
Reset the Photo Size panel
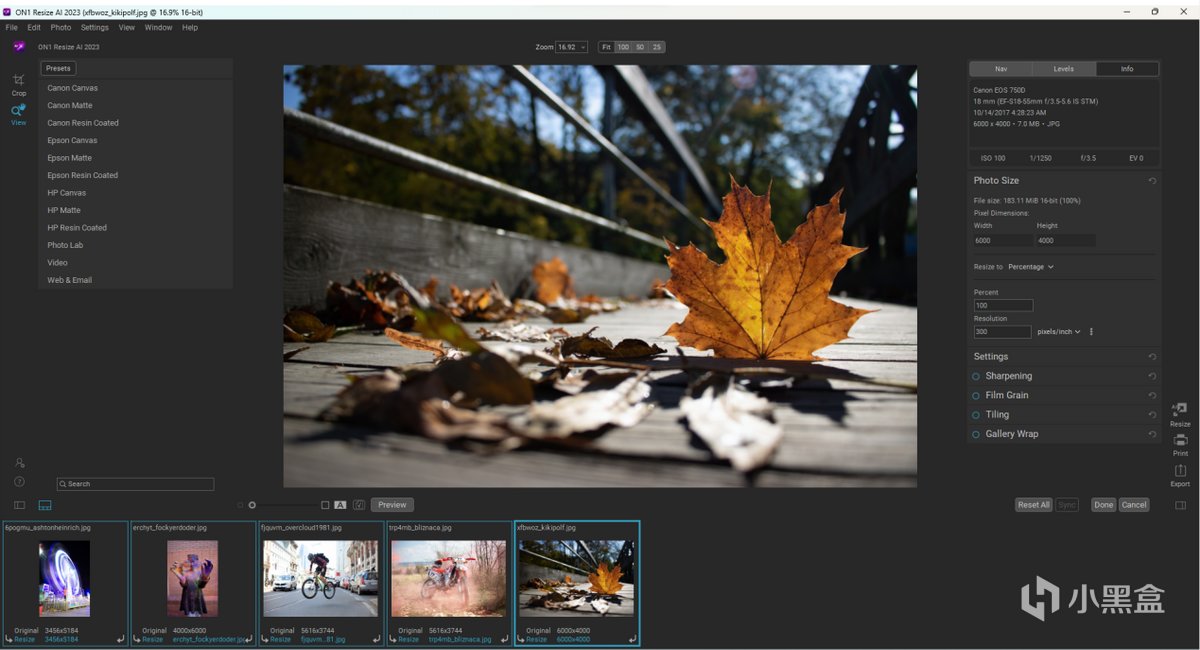1152,181
